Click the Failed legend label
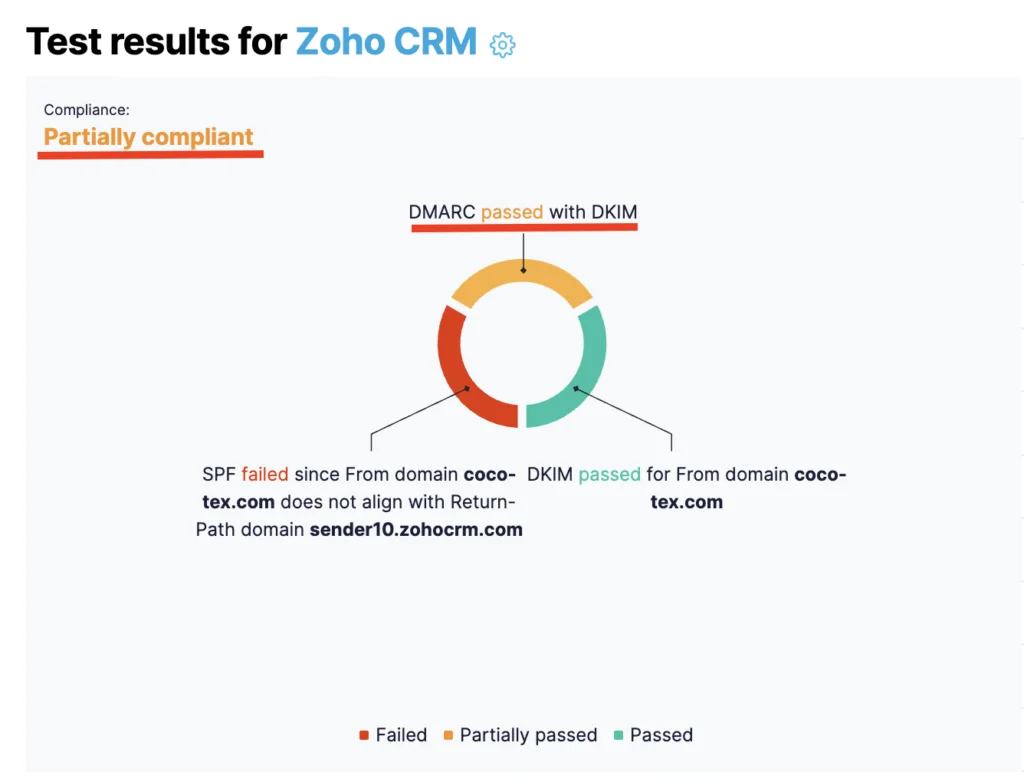1024x782 pixels. tap(401, 735)
